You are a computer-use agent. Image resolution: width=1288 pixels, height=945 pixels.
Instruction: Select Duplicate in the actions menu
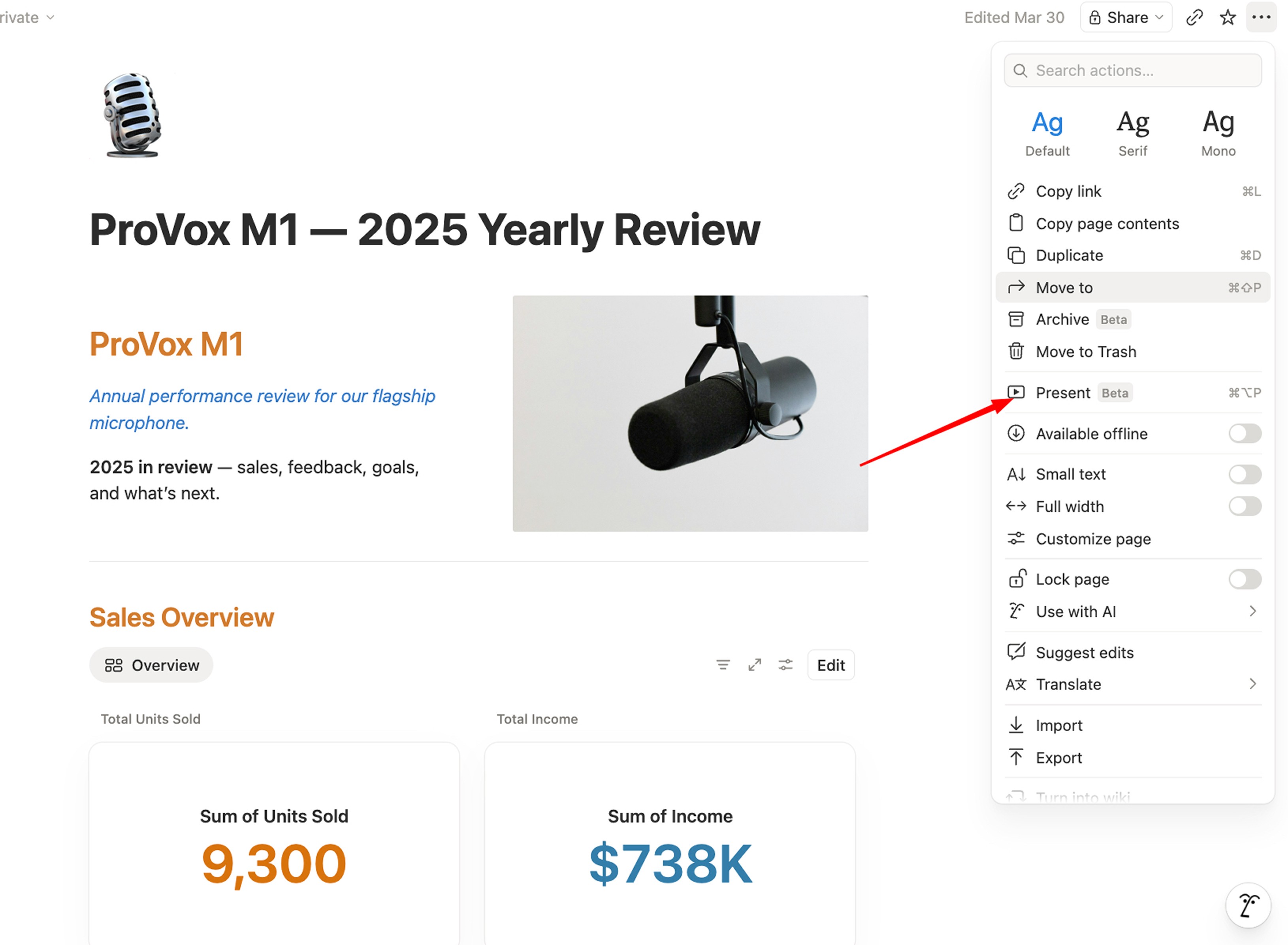point(1069,255)
